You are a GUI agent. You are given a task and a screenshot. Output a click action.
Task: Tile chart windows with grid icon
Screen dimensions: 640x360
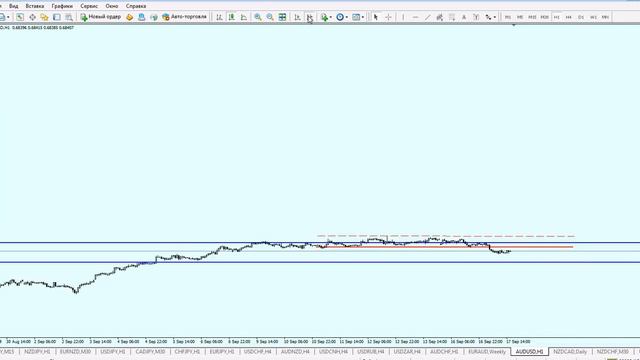(282, 17)
